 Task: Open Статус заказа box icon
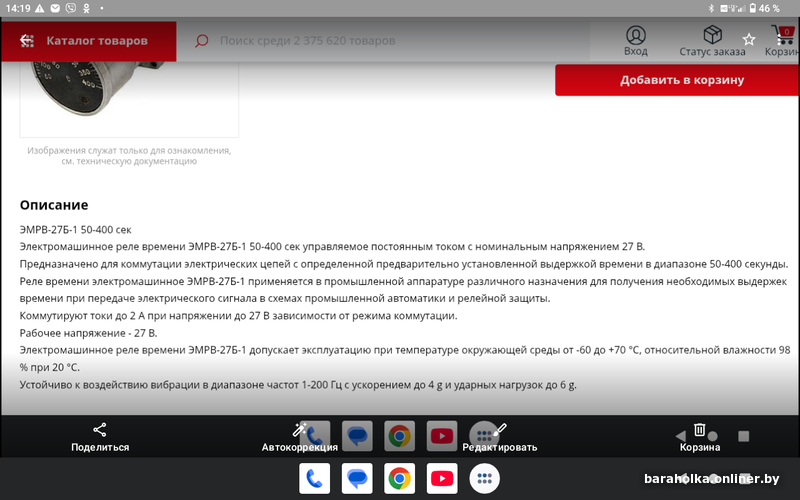point(712,35)
